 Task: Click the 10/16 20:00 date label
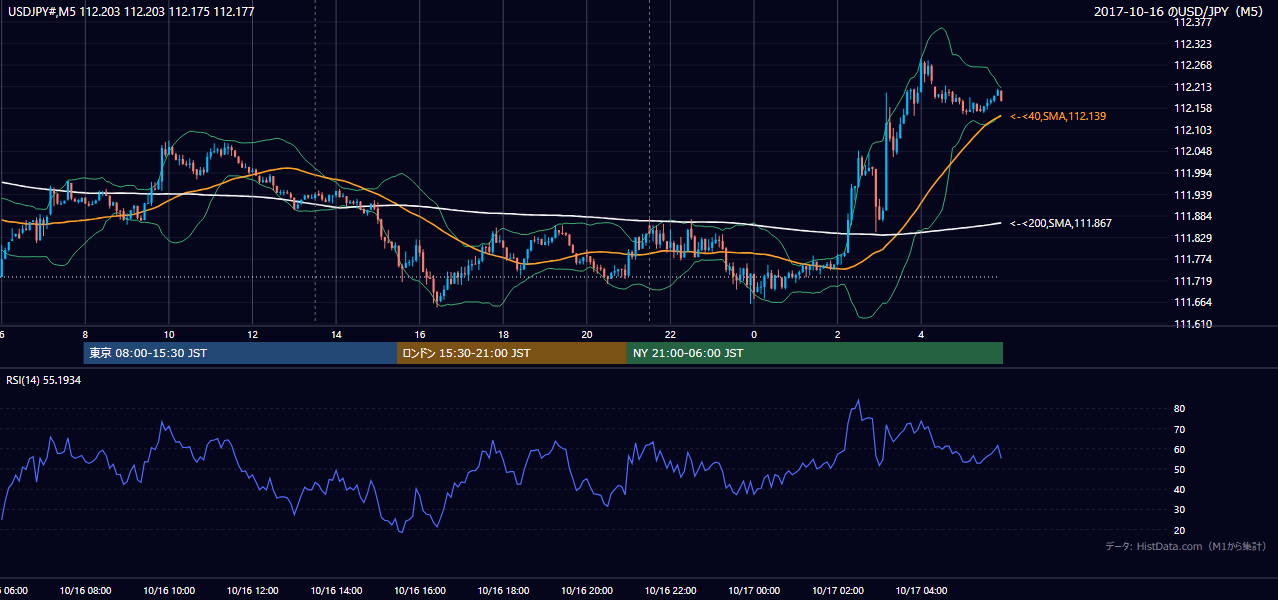click(587, 591)
